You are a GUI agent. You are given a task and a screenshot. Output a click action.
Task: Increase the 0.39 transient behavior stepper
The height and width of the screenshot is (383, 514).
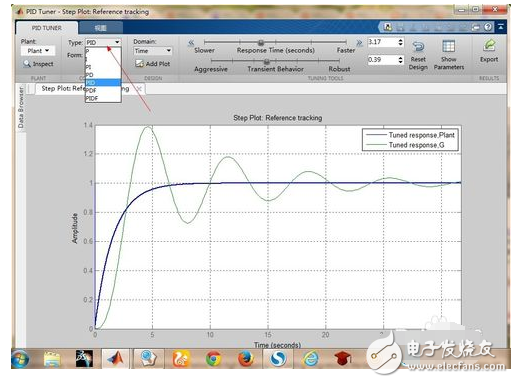(x=400, y=58)
